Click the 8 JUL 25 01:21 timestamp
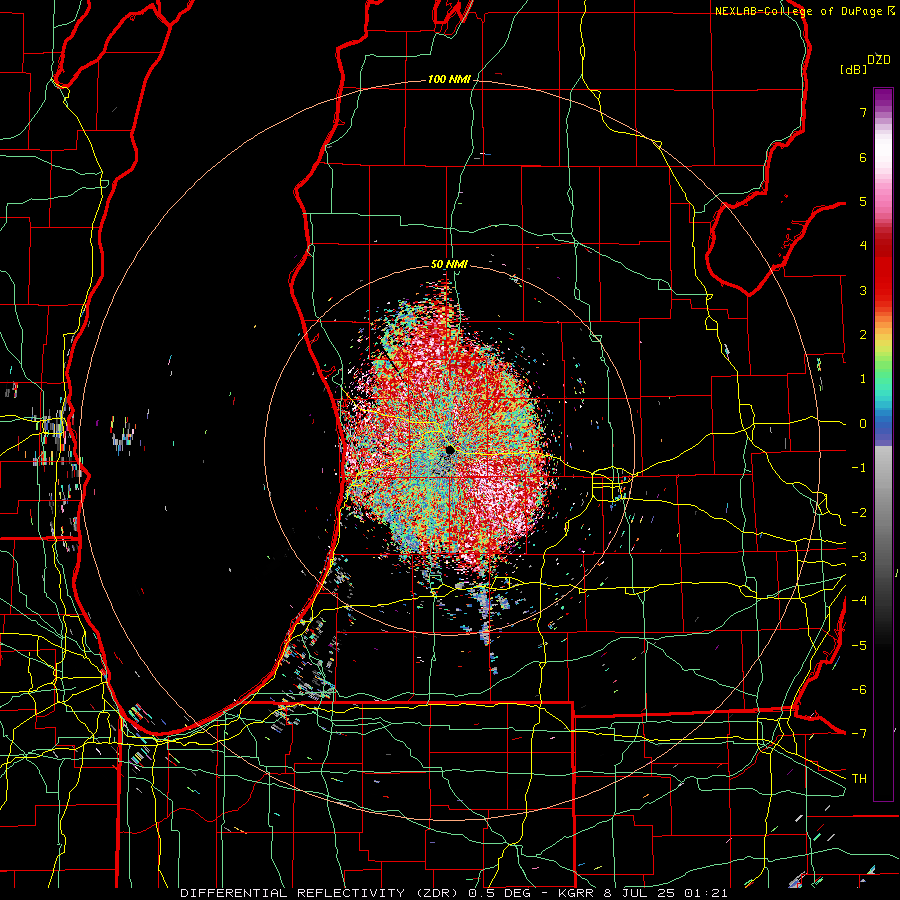The width and height of the screenshot is (900, 900). pos(665,893)
